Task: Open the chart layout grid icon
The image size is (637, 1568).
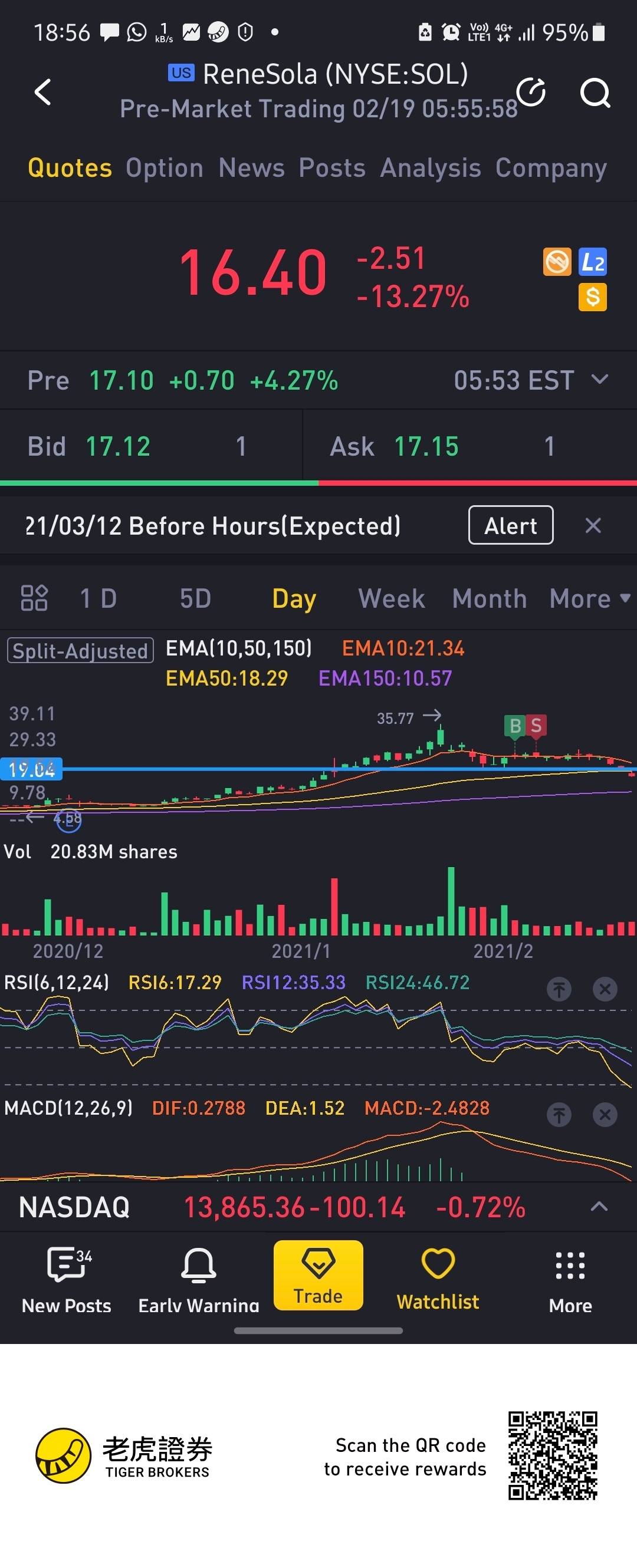Action: 34,598
